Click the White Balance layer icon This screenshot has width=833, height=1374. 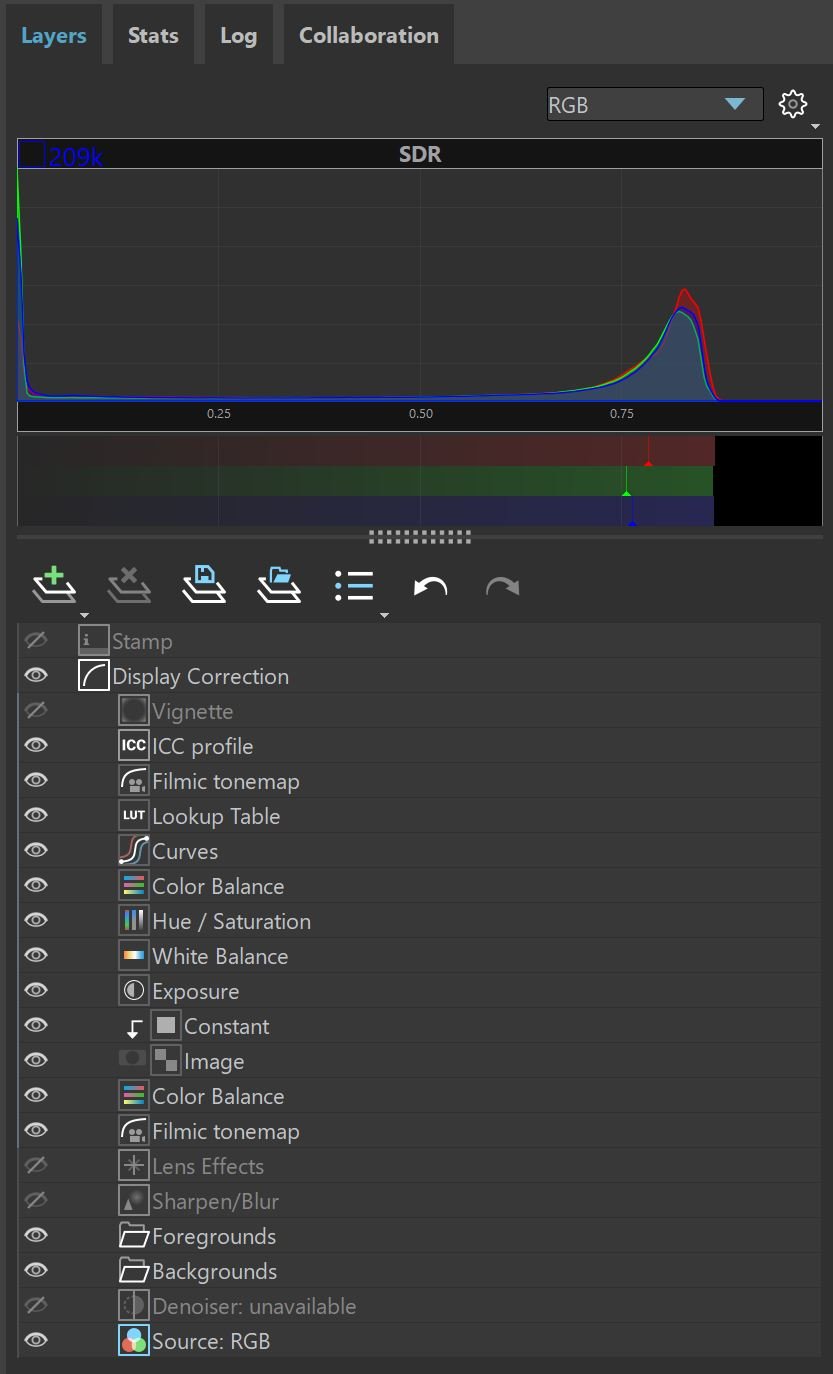pos(133,956)
